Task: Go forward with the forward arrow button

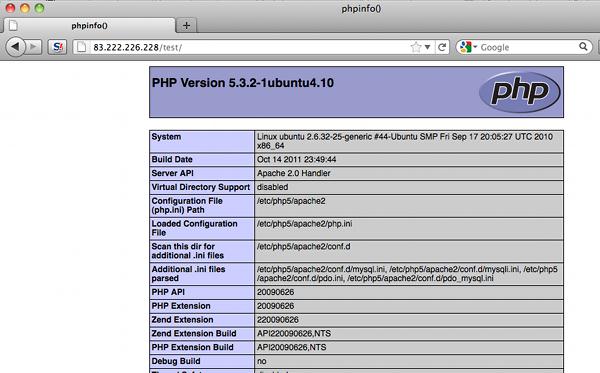Action: pos(34,47)
